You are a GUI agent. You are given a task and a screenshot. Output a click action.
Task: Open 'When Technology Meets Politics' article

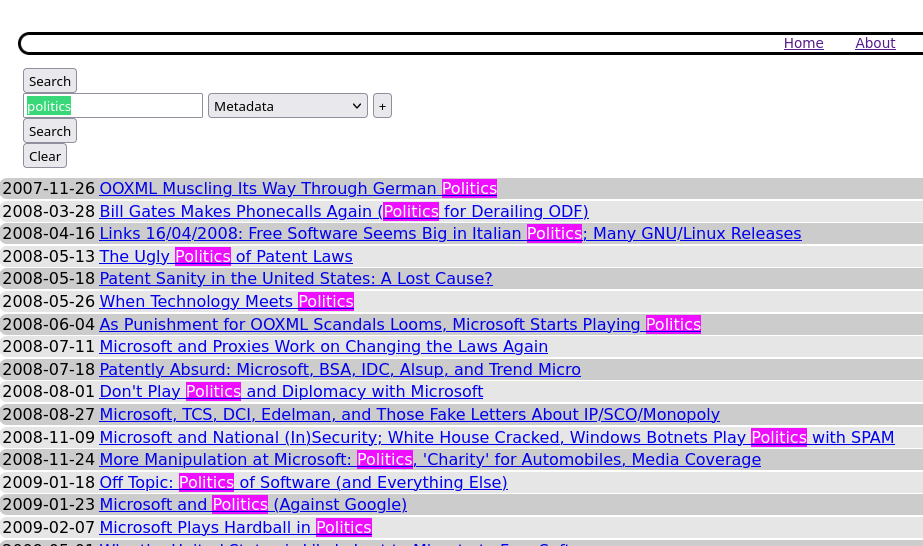227,301
